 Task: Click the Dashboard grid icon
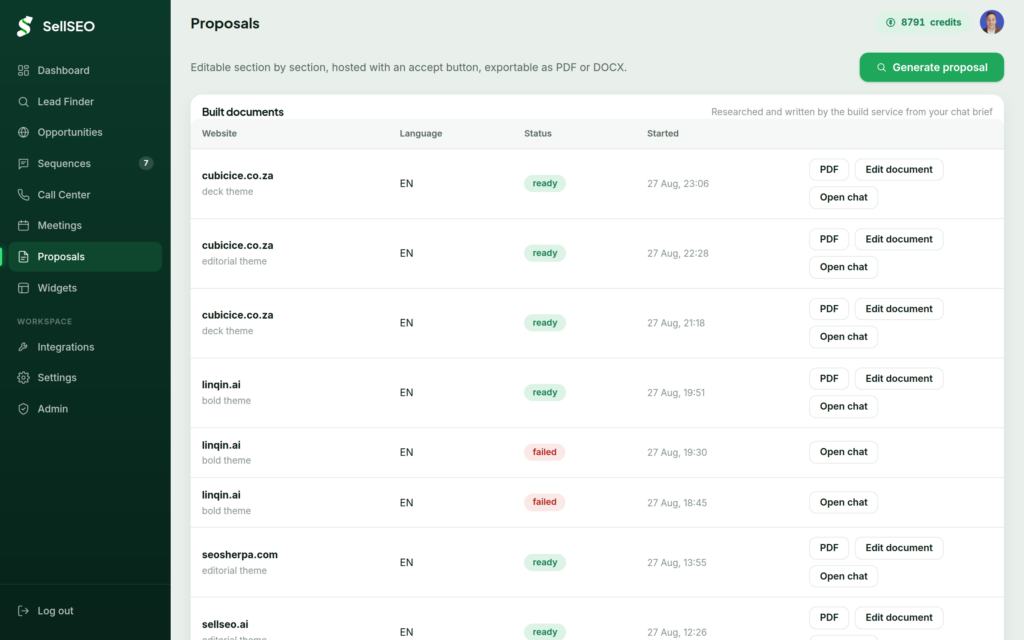pos(24,71)
